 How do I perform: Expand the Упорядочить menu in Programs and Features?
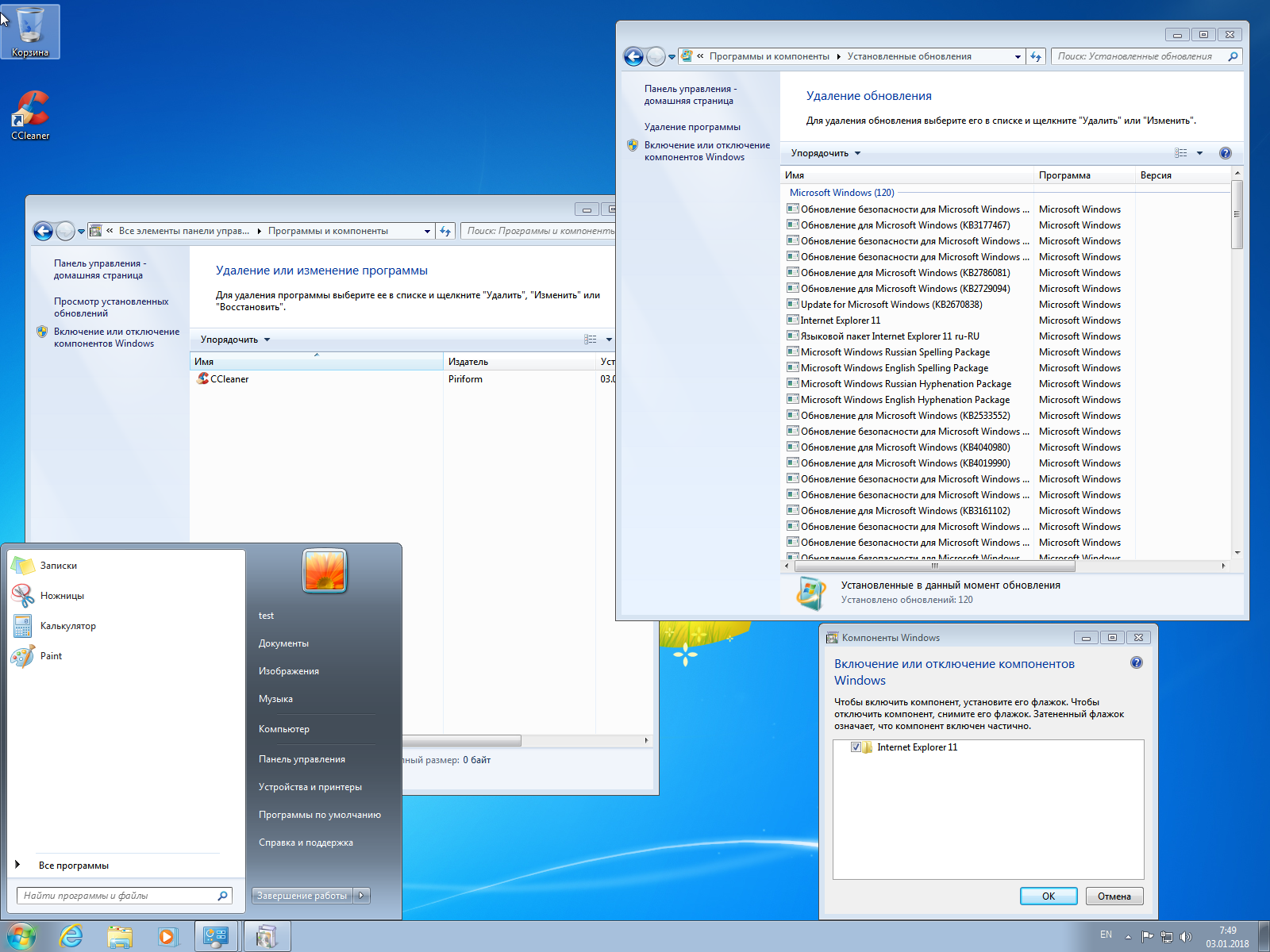tap(235, 340)
